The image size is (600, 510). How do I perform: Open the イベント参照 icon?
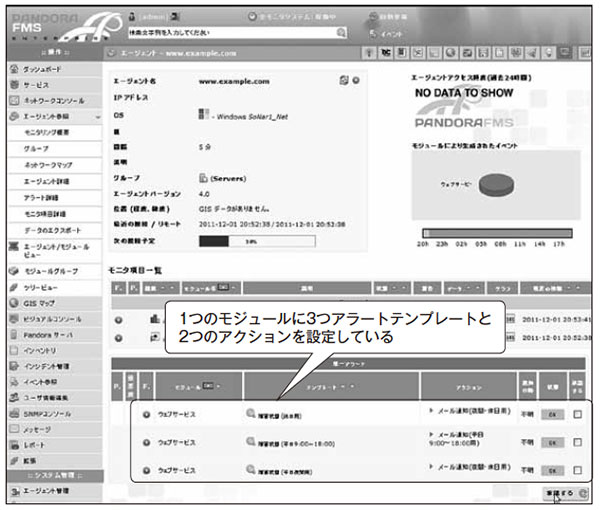[x=14, y=382]
